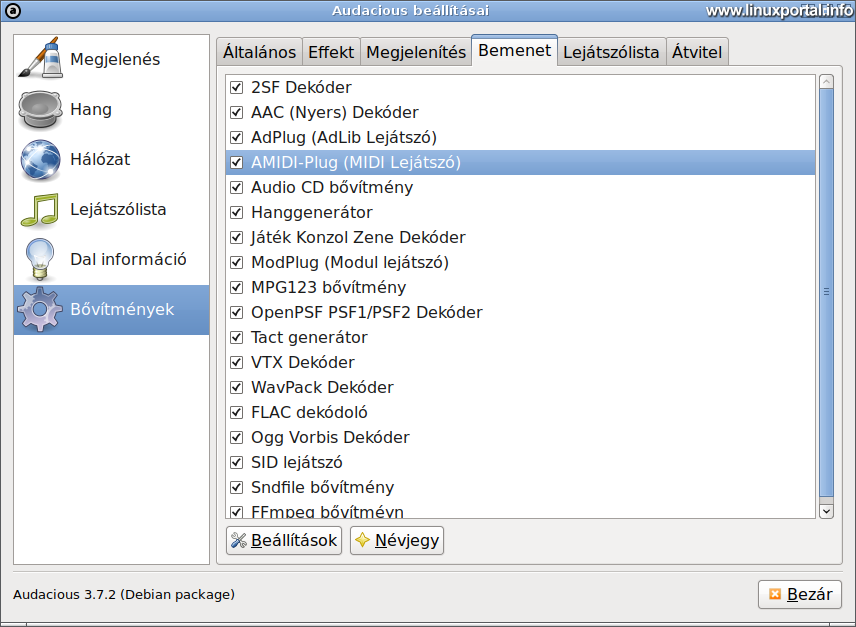The width and height of the screenshot is (856, 627).
Task: Select the 'MPG123 bővítmény' row text
Action: 329,288
